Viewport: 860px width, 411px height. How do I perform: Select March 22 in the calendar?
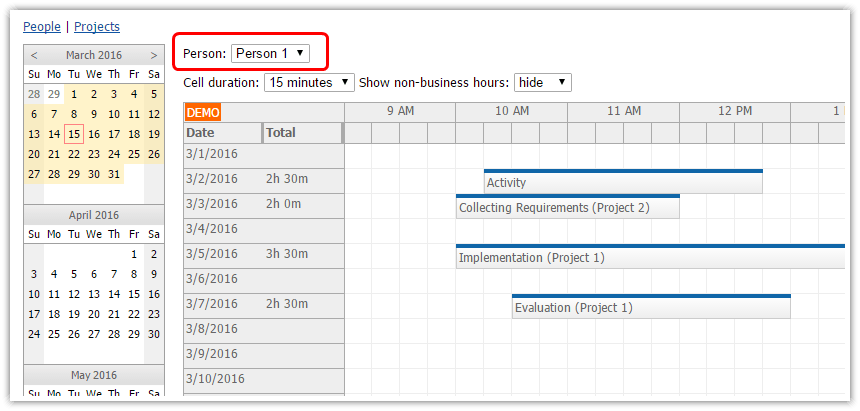click(x=74, y=154)
